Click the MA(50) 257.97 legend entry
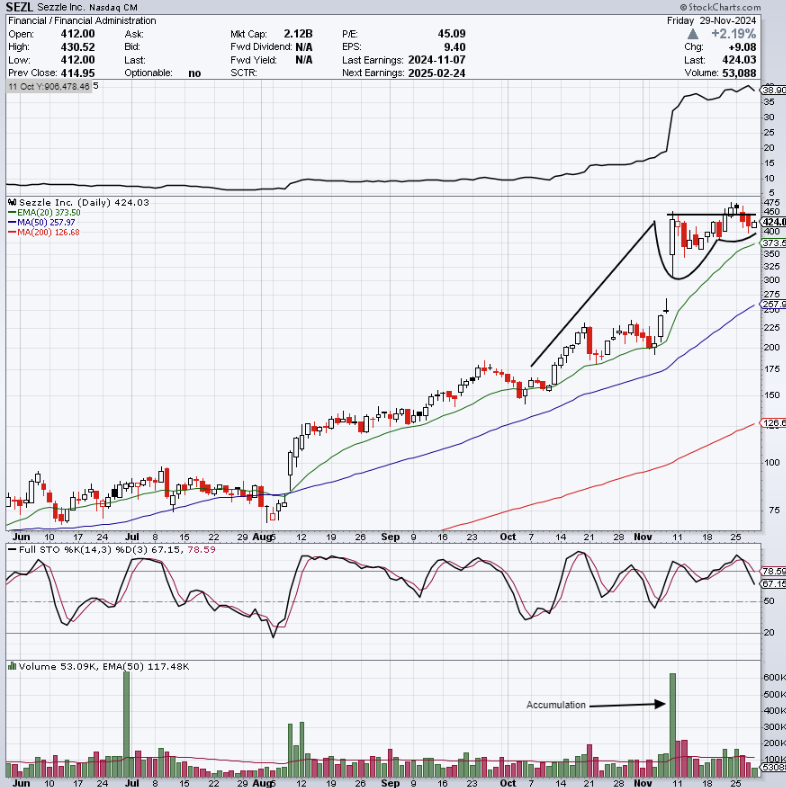Image resolution: width=786 pixels, height=788 pixels. tap(42, 222)
